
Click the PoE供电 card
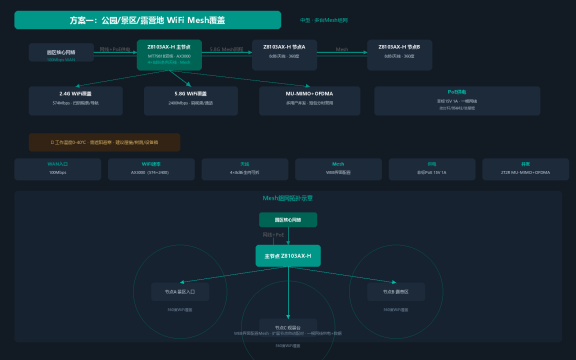tap(457, 101)
